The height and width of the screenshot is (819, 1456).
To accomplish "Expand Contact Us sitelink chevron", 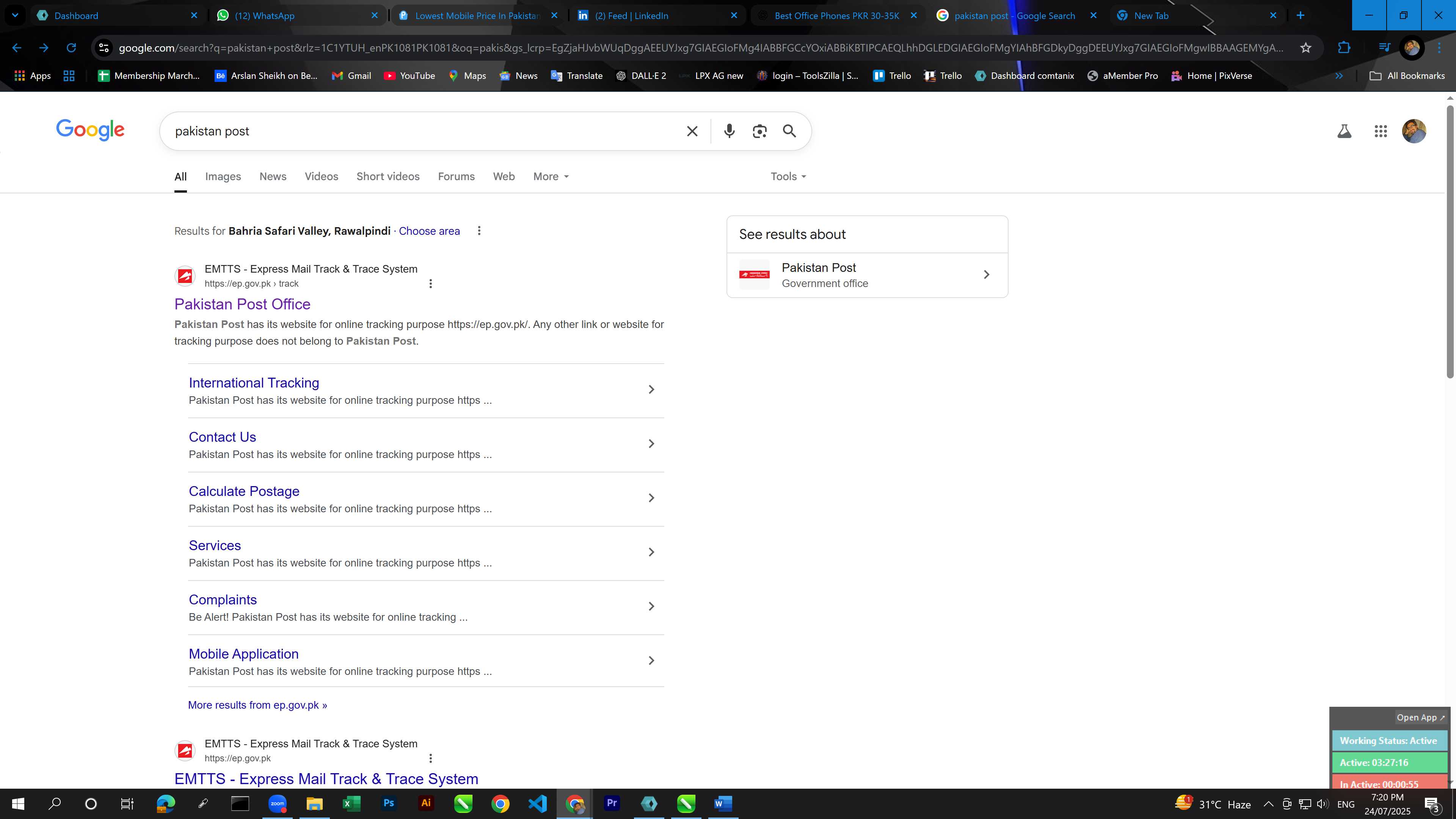I will pyautogui.click(x=651, y=444).
